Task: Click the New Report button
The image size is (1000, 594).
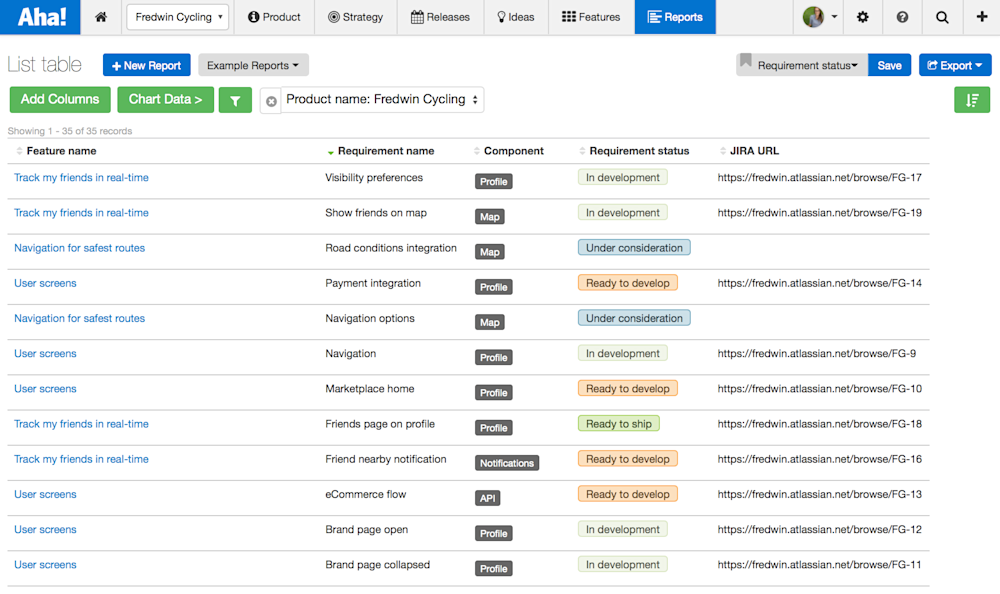Action: tap(146, 64)
